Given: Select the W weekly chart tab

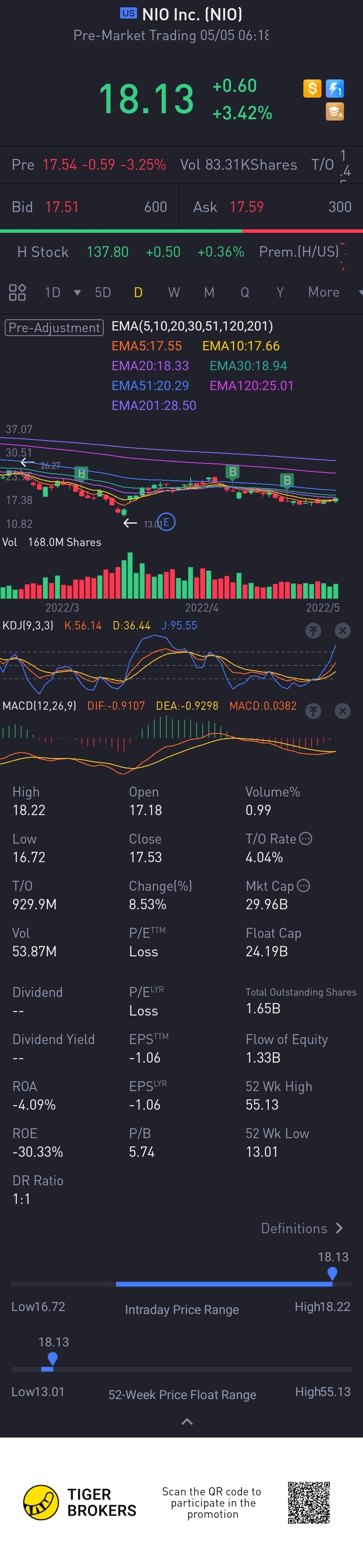Looking at the screenshot, I should tap(174, 293).
